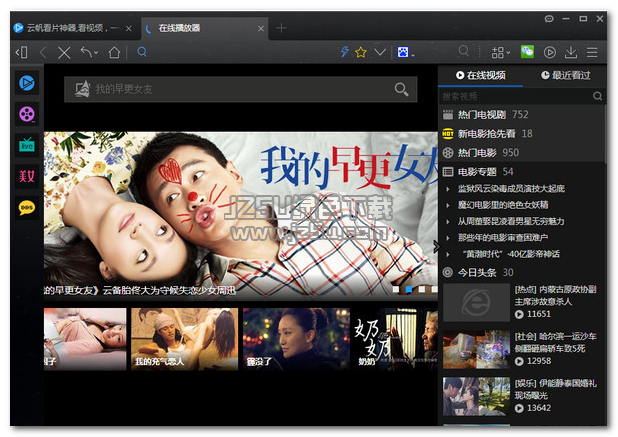Open 那些年的电影审查国难户 item

coord(503,237)
